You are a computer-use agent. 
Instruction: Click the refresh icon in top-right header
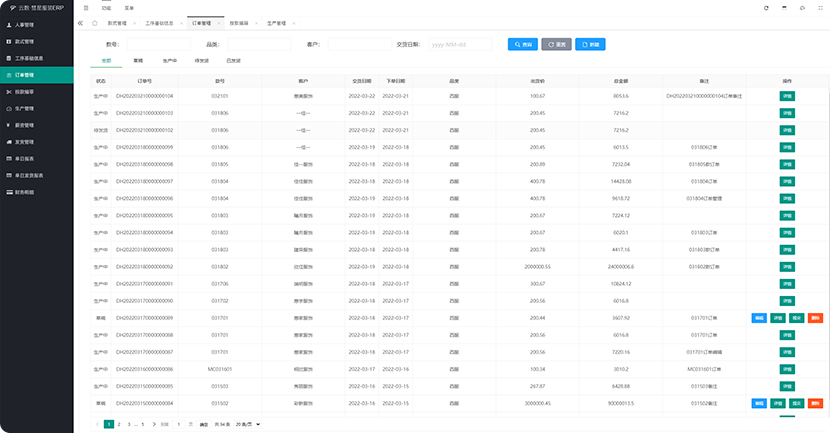click(x=766, y=8)
